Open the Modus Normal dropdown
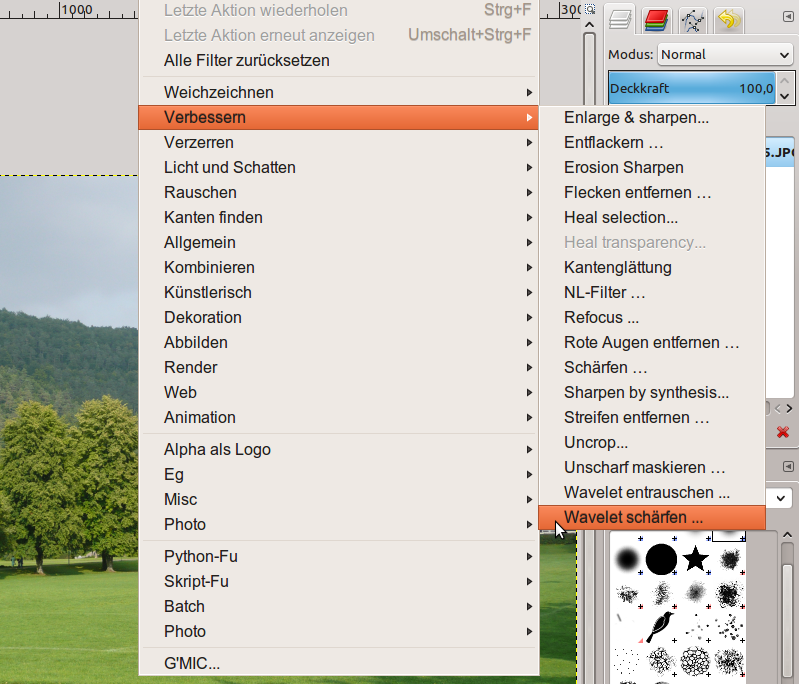This screenshot has width=799, height=684. pyautogui.click(x=725, y=55)
